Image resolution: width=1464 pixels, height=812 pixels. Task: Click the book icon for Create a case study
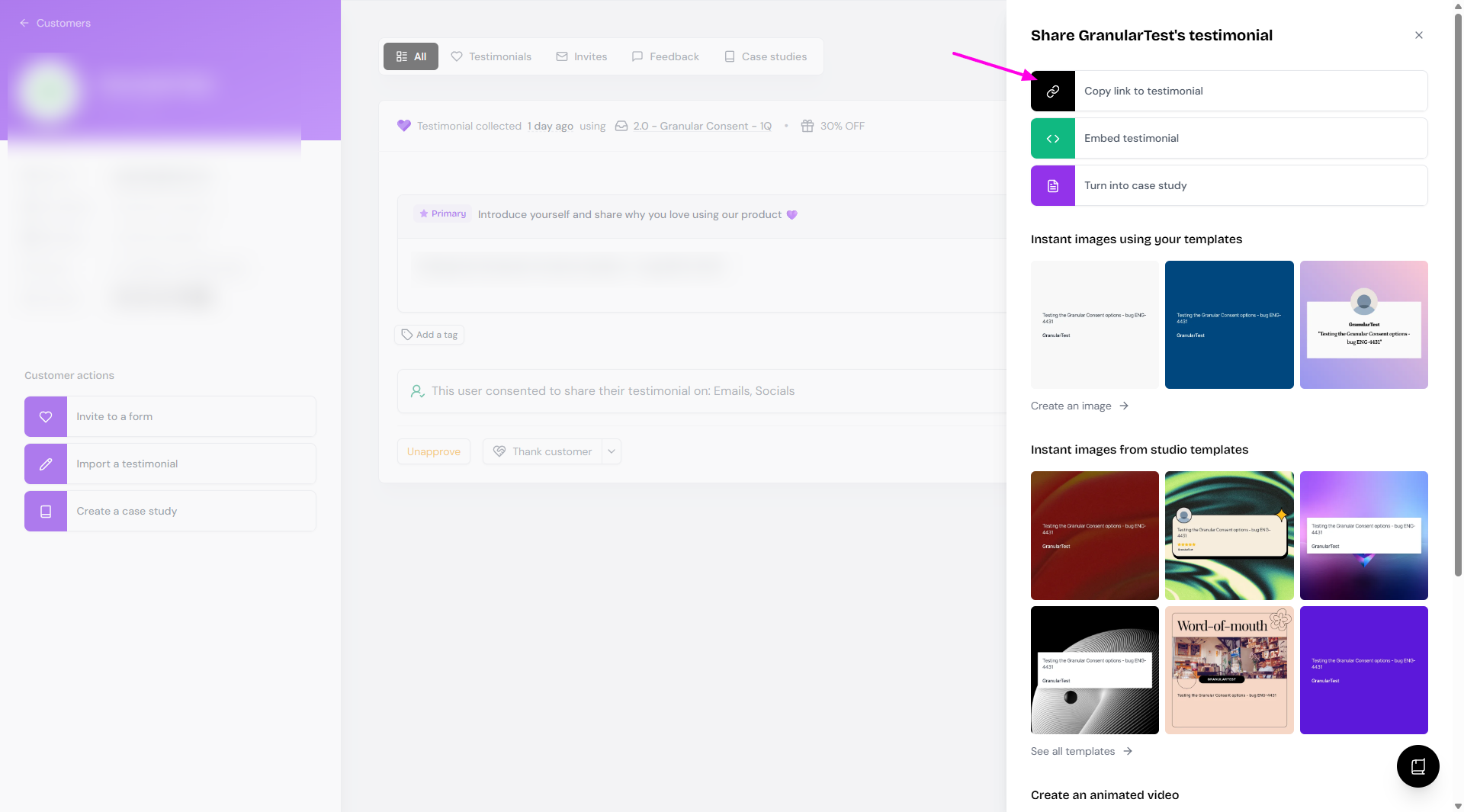[46, 512]
